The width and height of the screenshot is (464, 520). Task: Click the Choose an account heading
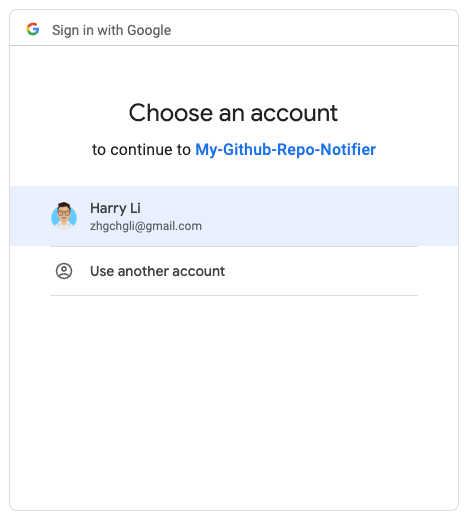pos(233,113)
